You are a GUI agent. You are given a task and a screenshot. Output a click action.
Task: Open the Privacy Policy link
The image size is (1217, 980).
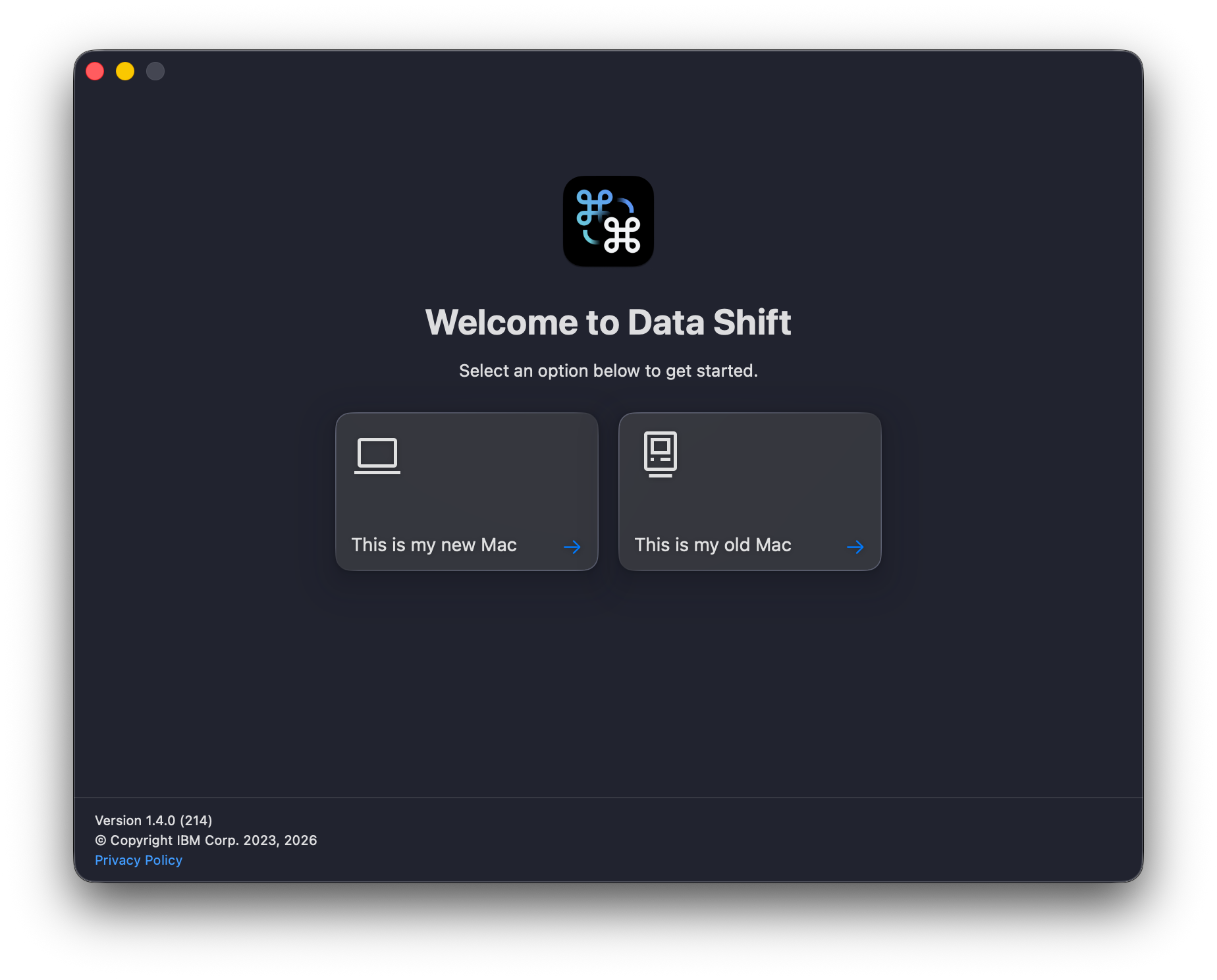coord(138,860)
